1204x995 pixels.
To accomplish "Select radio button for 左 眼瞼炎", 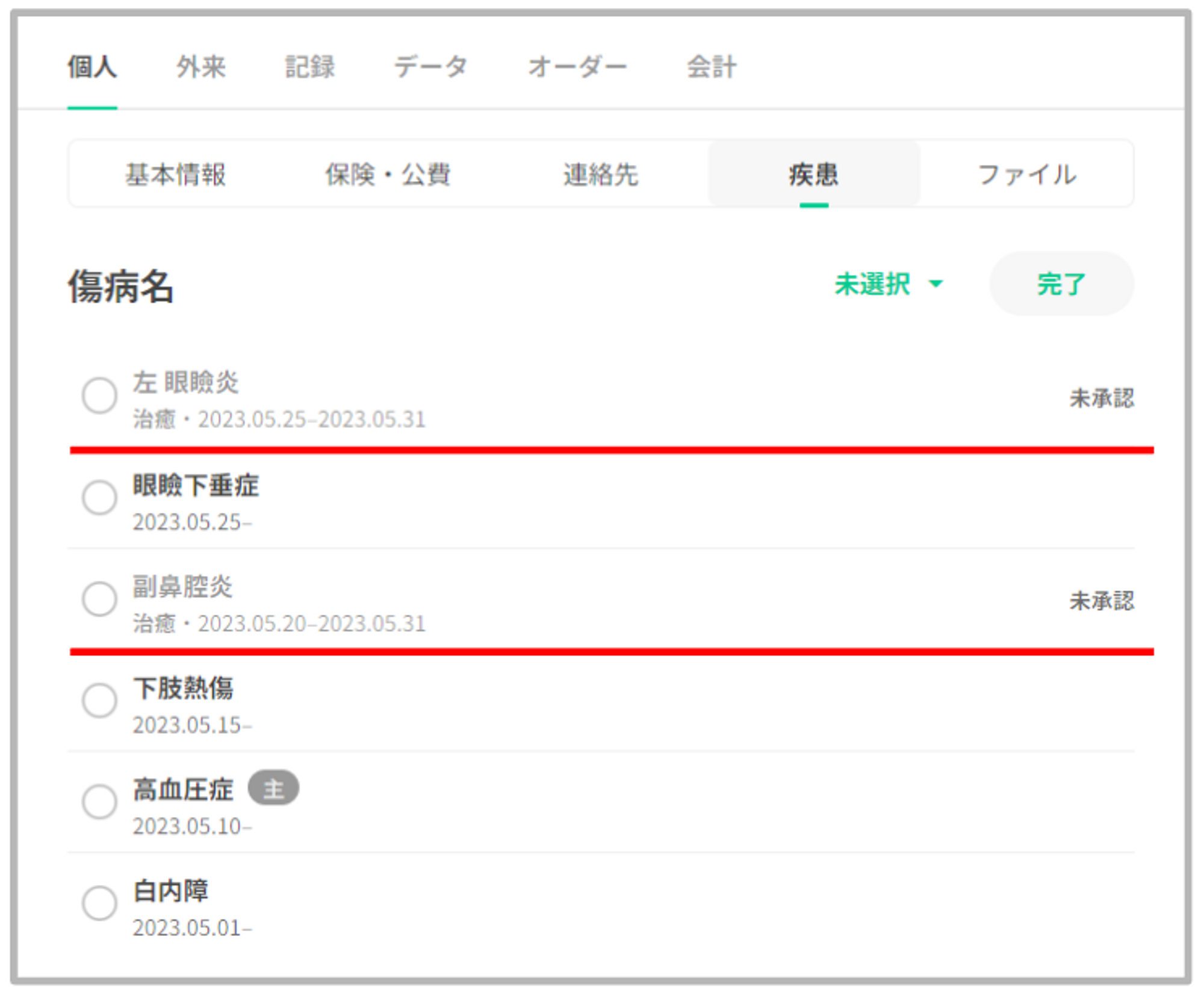I will [99, 395].
